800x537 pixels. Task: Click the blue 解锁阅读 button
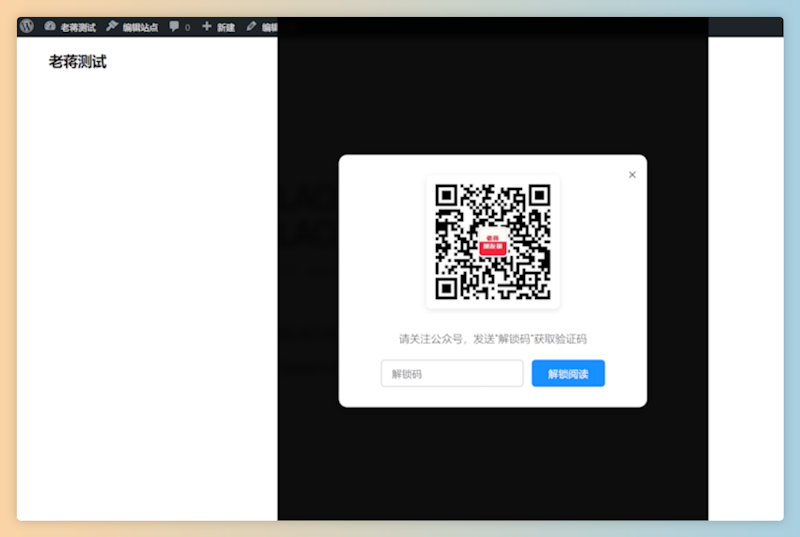pos(568,373)
